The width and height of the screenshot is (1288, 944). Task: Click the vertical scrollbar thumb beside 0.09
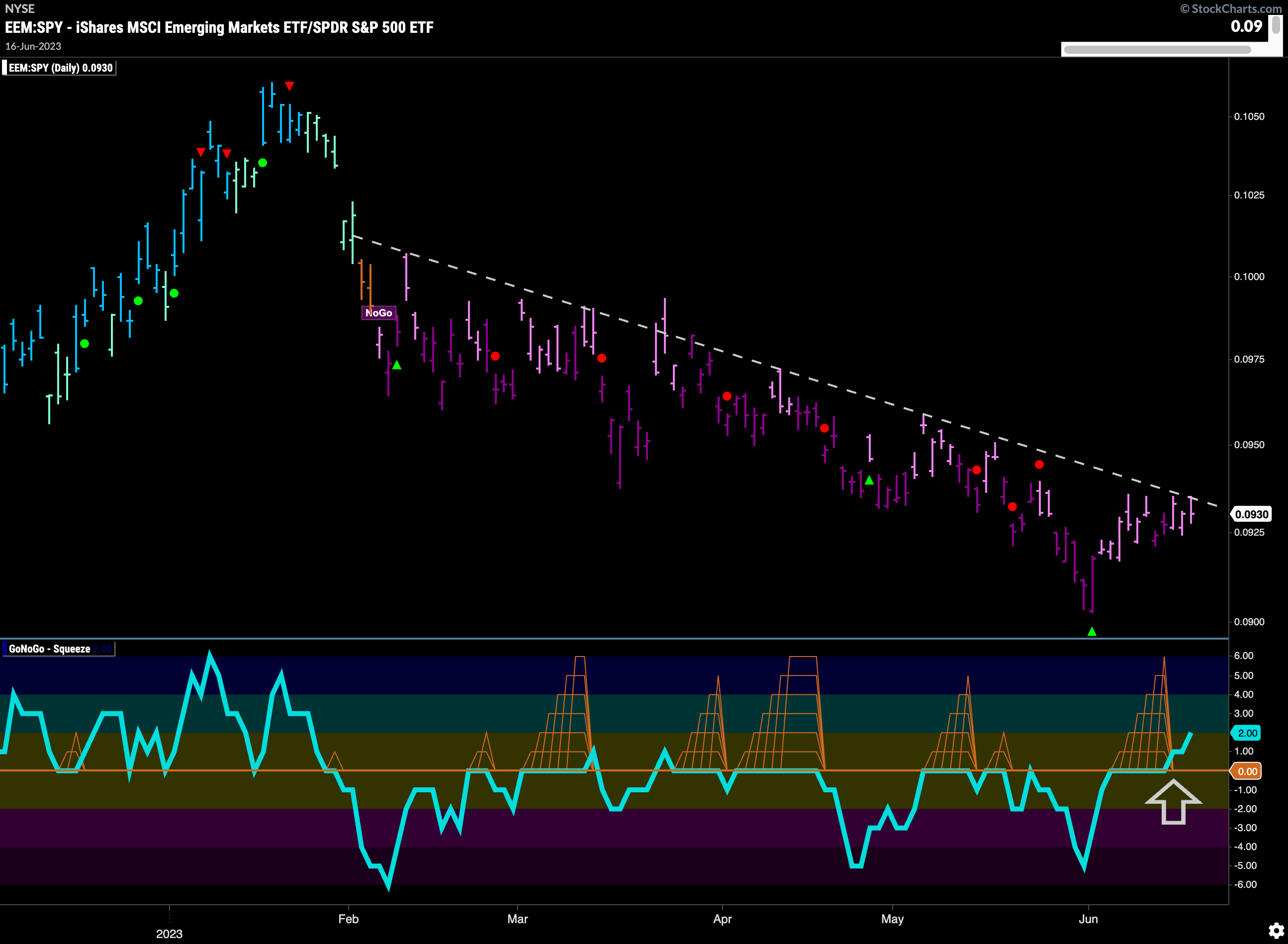coord(1276,26)
